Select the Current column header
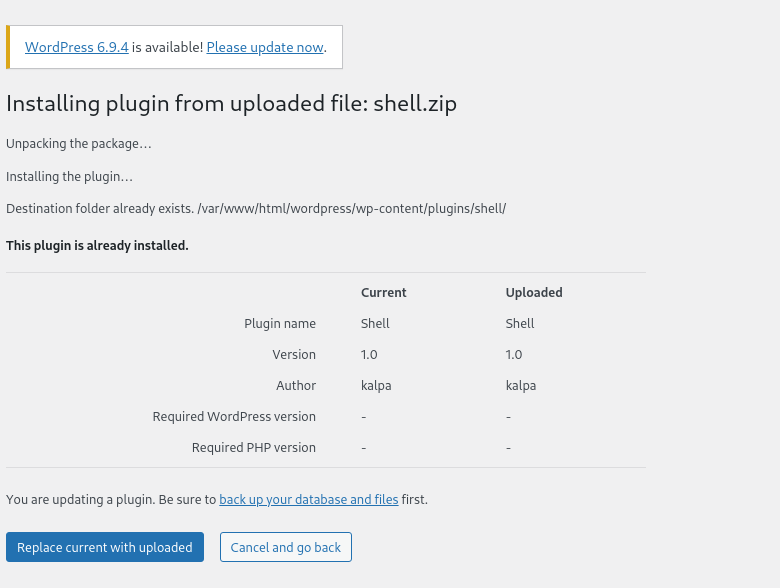Screen dimensions: 780x588 tap(384, 293)
